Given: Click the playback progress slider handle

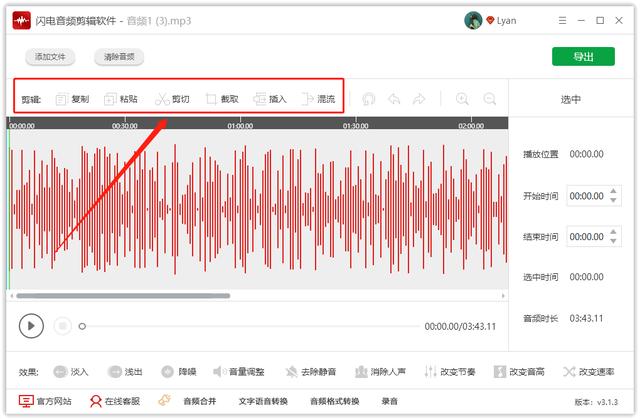Looking at the screenshot, I should coord(82,326).
